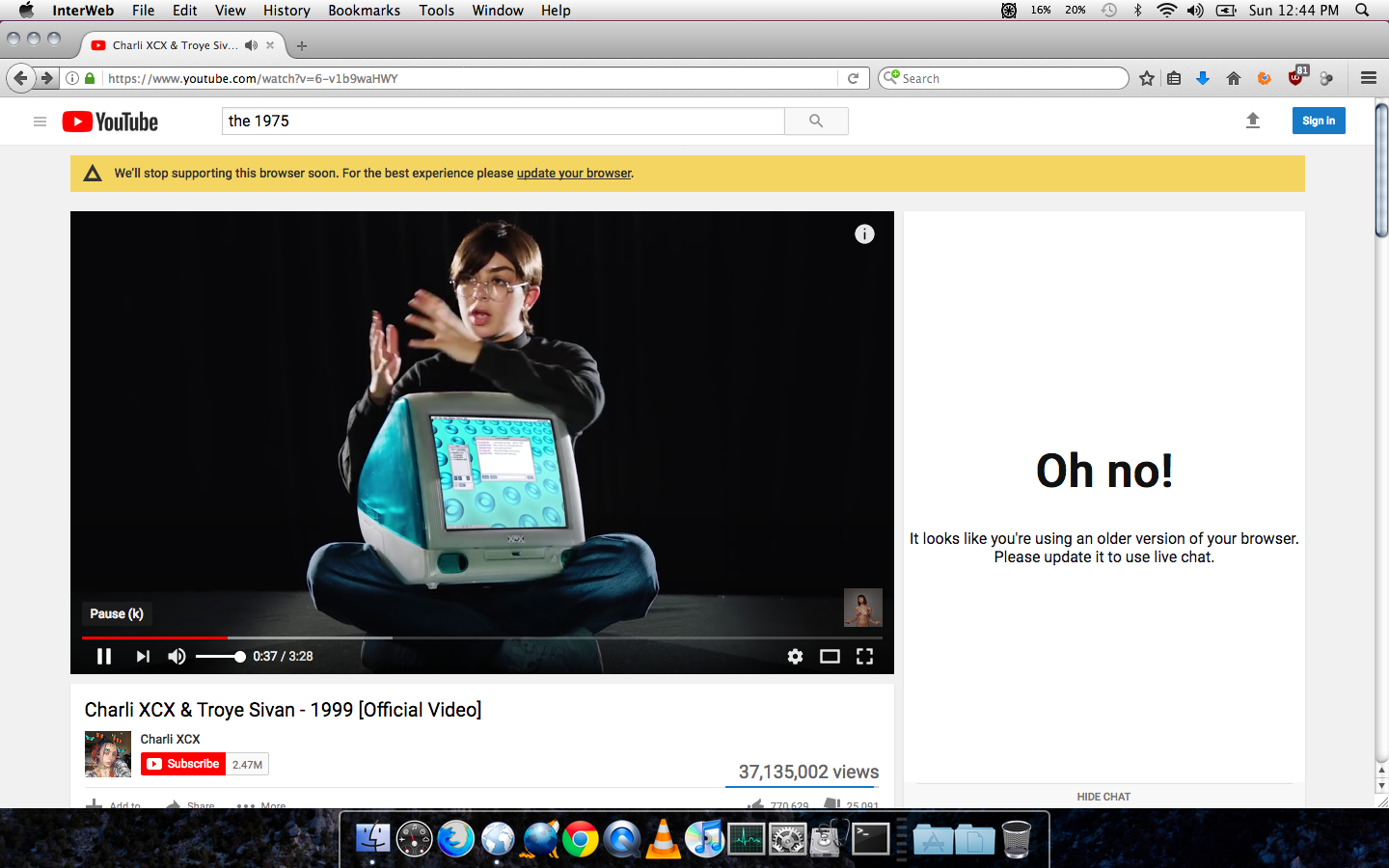
Task: Toggle theater mode in the video player
Action: pyautogui.click(x=830, y=656)
